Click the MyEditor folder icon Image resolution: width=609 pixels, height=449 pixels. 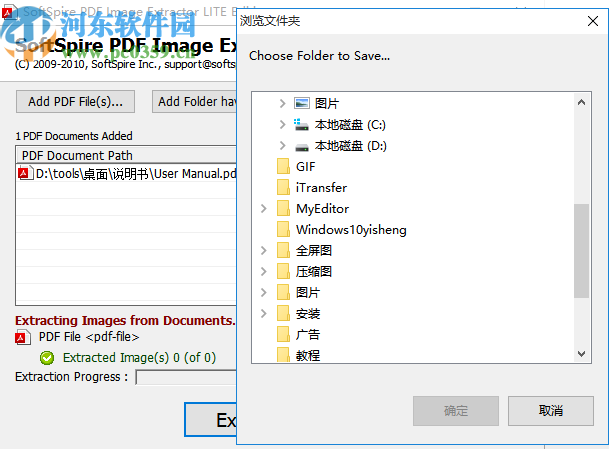(x=284, y=209)
